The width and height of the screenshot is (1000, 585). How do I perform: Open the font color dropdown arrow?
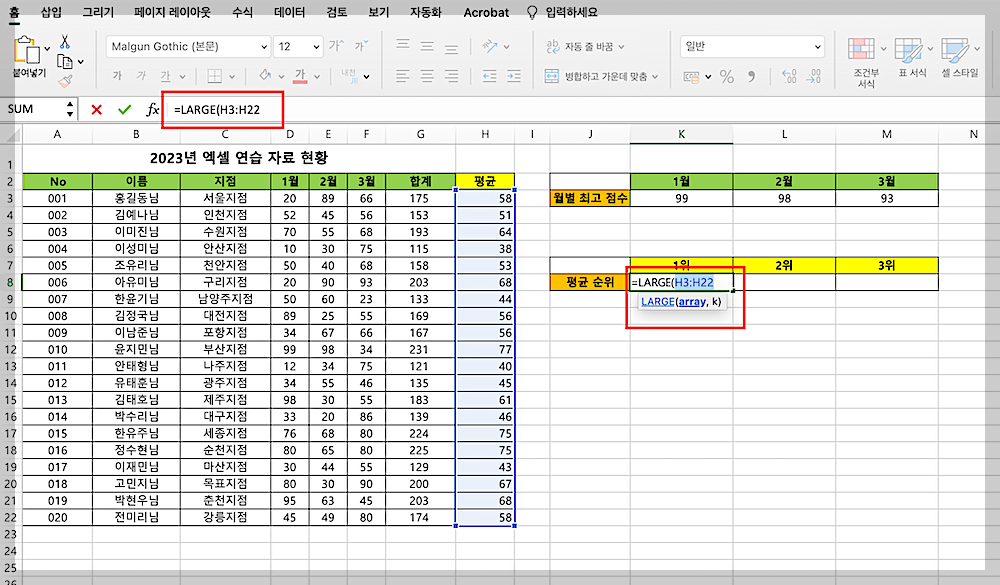pos(316,77)
